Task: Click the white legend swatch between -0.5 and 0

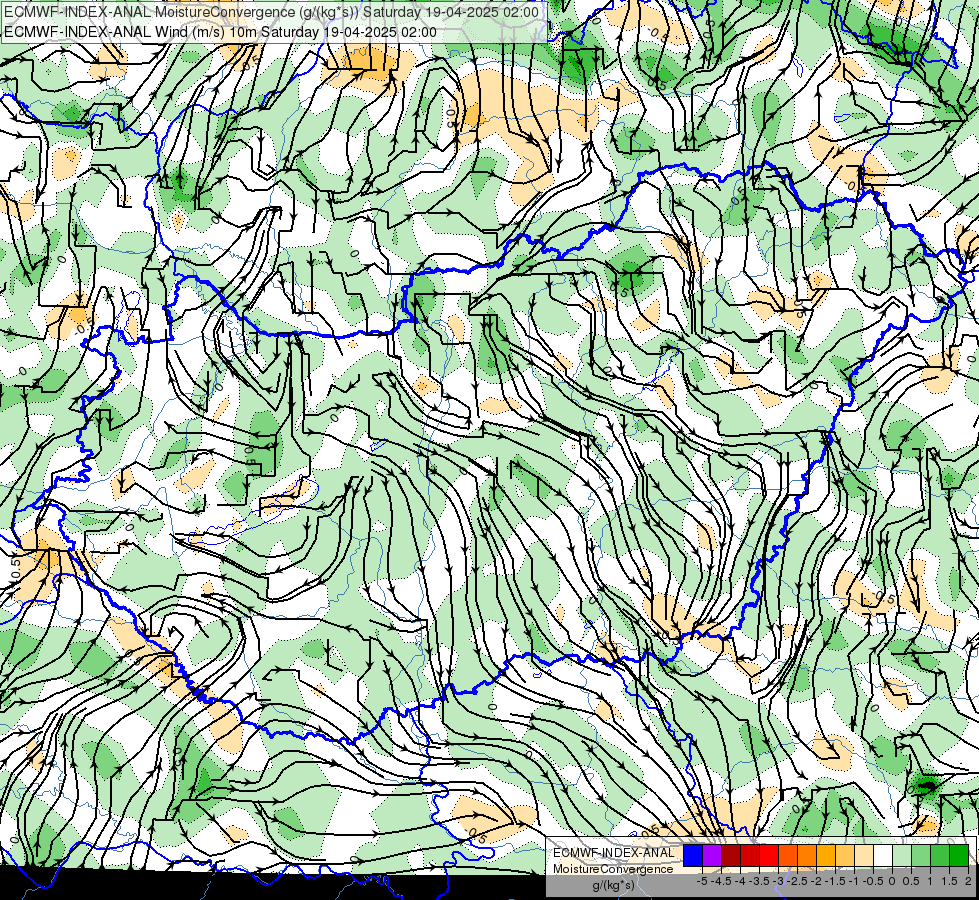Action: [x=883, y=856]
